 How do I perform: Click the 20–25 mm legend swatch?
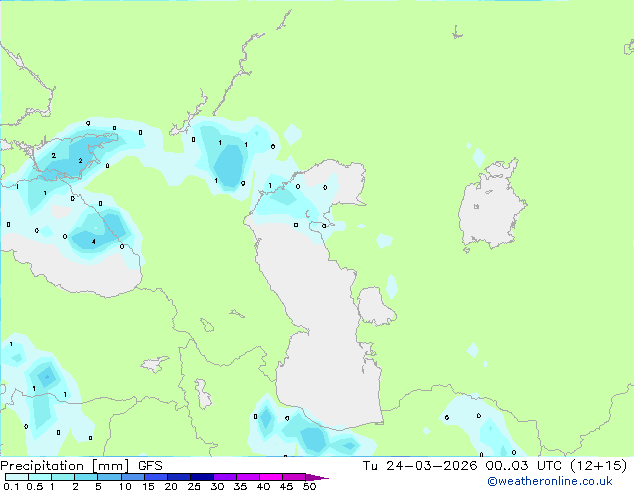pos(178,477)
